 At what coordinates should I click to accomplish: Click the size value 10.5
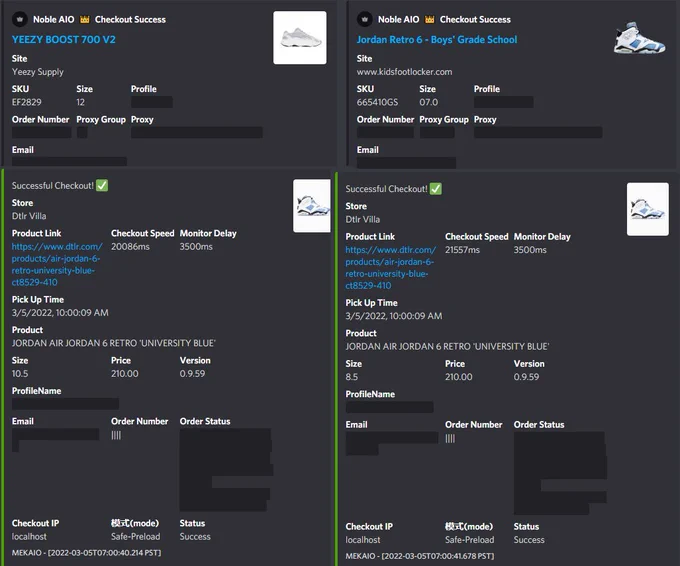tap(20, 374)
